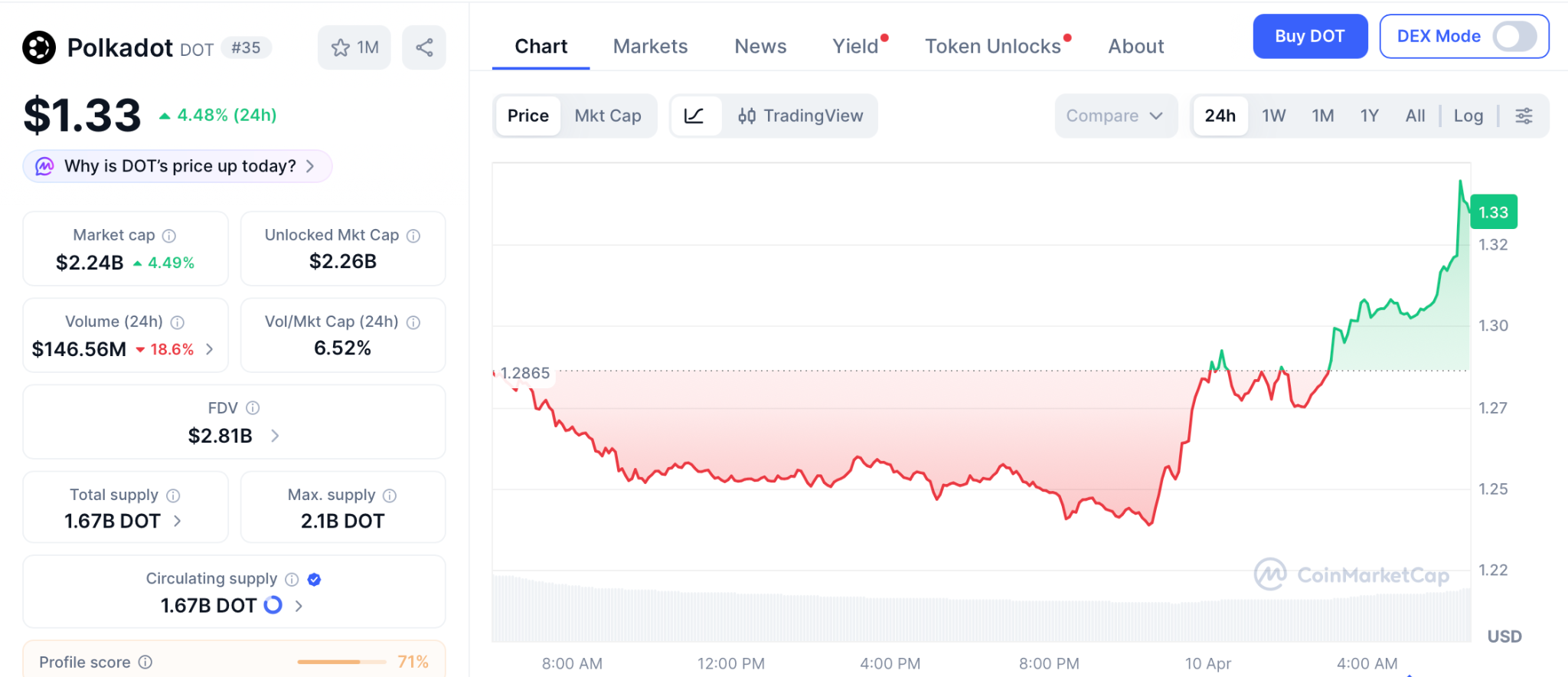
Task: Click the Polkadot logo icon
Action: point(39,47)
